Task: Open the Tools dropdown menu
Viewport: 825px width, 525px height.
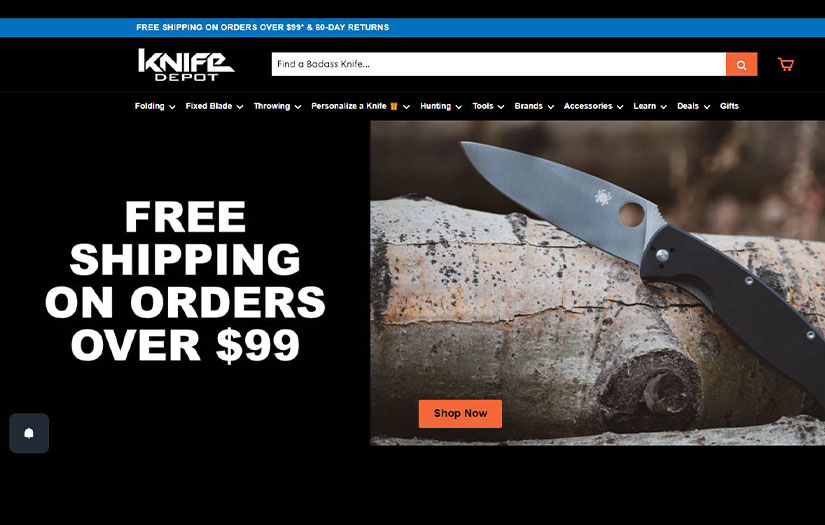Action: [488, 106]
